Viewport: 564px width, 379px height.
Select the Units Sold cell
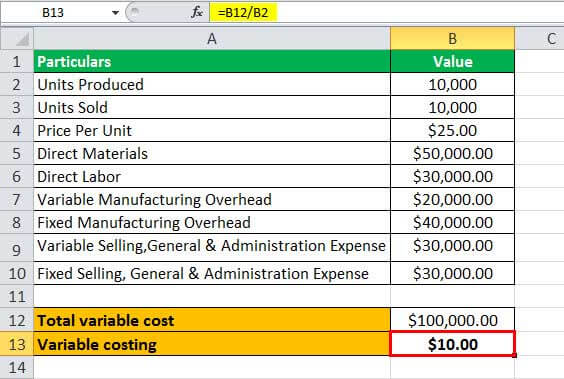point(212,108)
